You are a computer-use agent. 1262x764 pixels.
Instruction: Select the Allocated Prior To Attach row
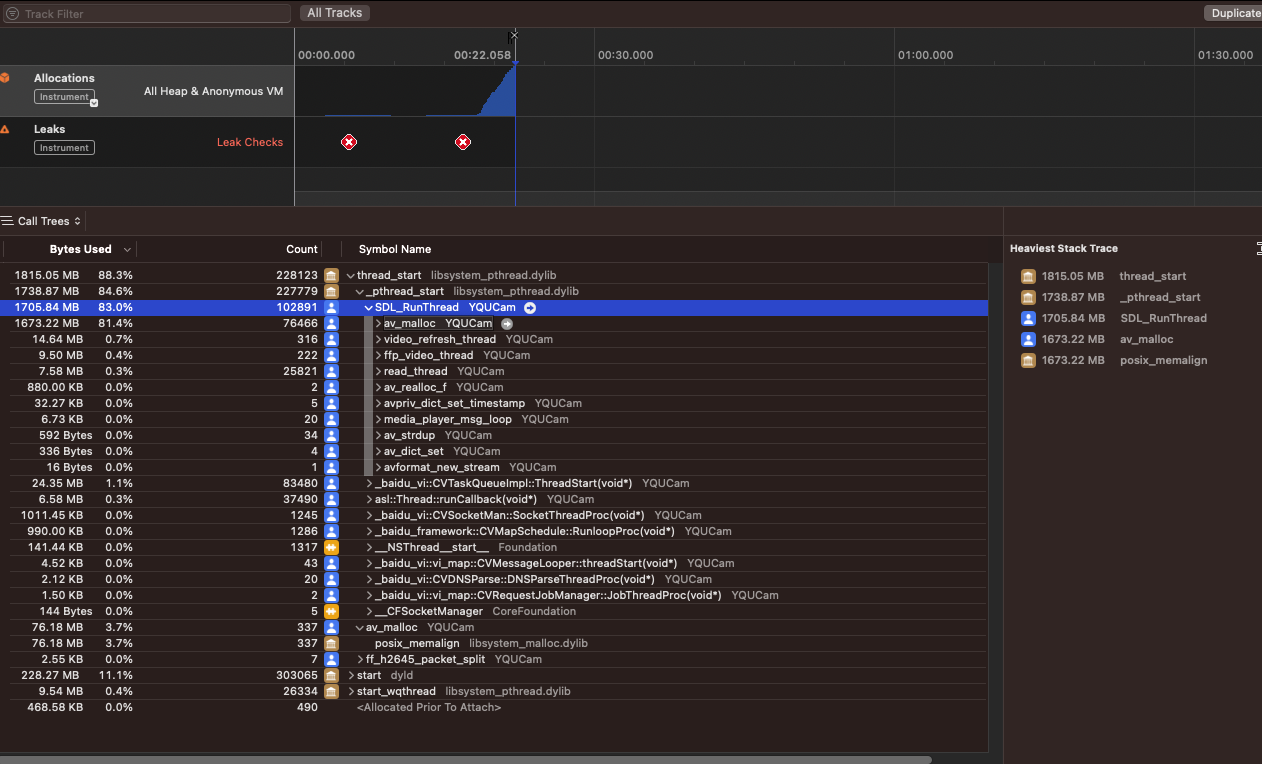click(x=494, y=707)
